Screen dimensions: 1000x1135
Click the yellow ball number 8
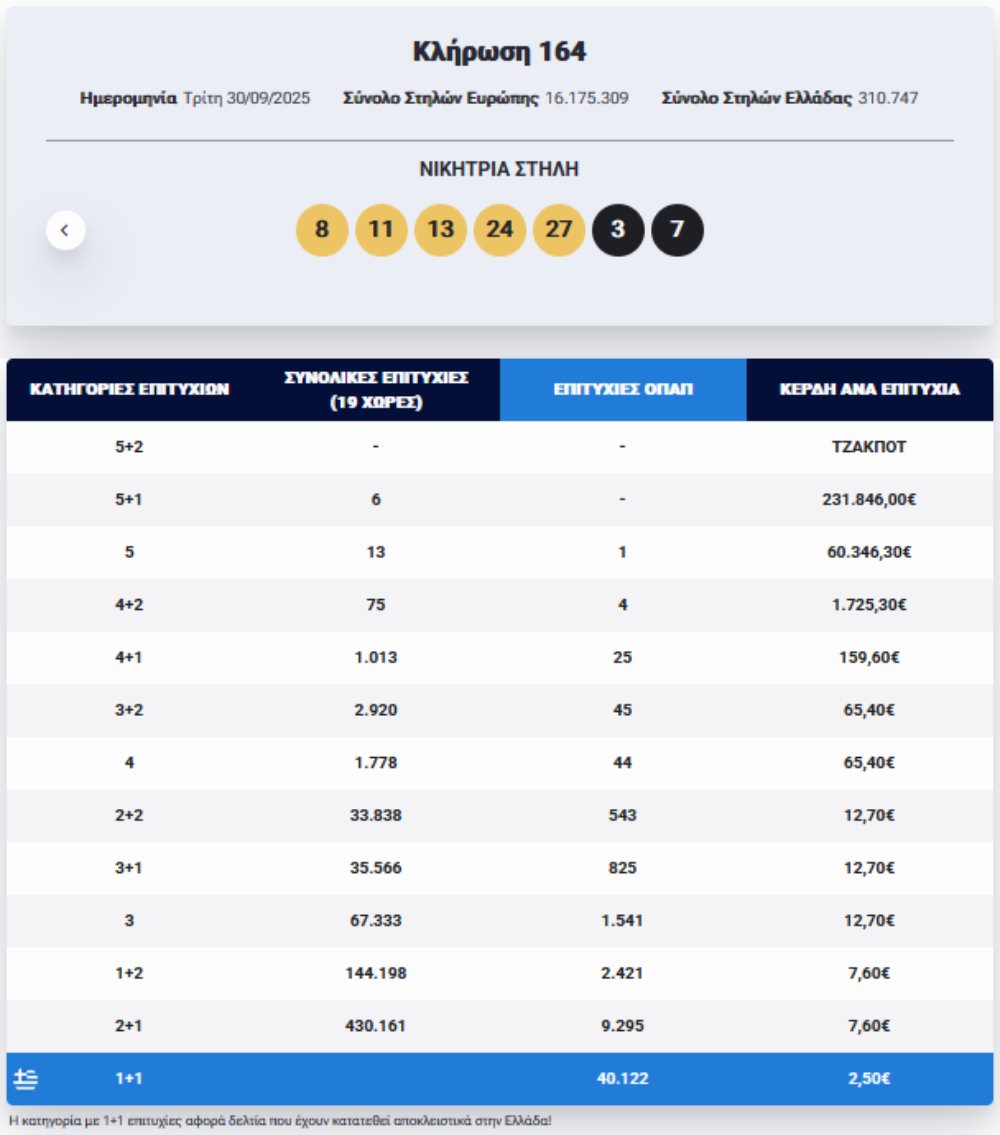tap(322, 230)
